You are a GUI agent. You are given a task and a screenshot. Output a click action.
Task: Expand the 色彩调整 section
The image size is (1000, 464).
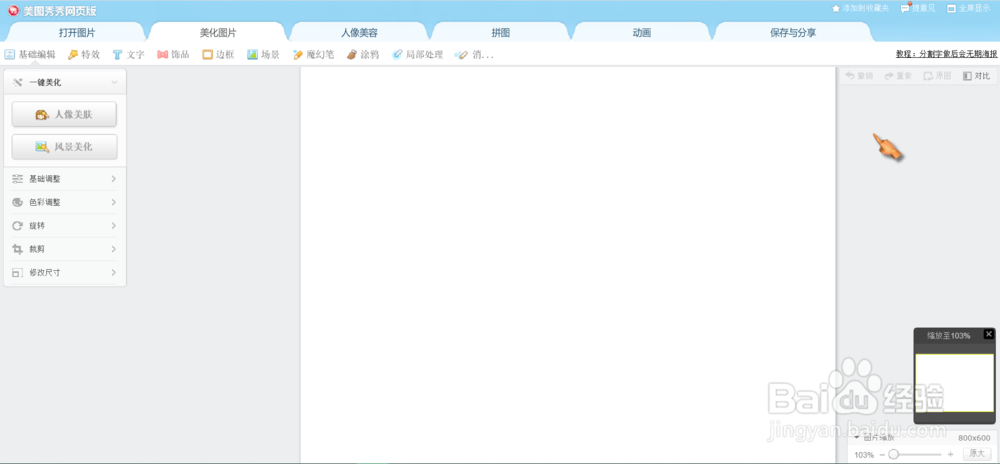click(x=64, y=202)
